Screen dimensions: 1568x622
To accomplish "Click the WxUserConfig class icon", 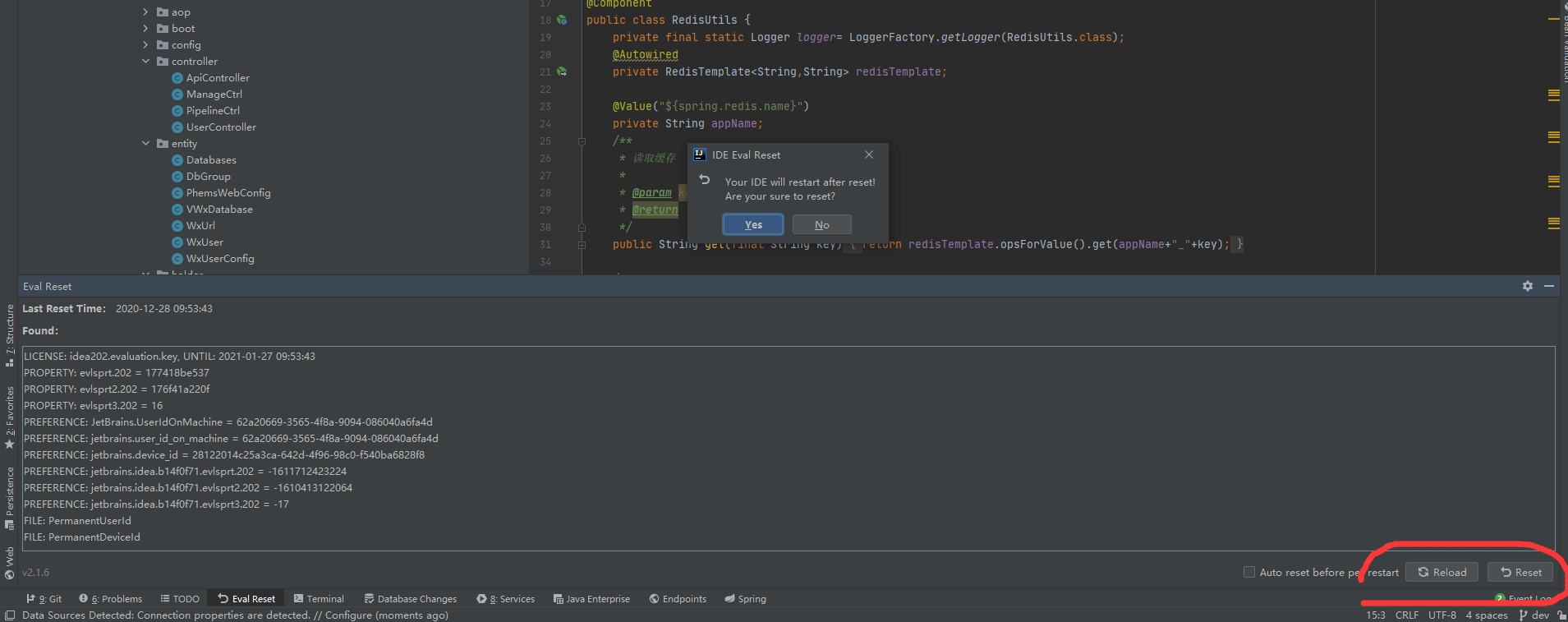I will tap(177, 259).
